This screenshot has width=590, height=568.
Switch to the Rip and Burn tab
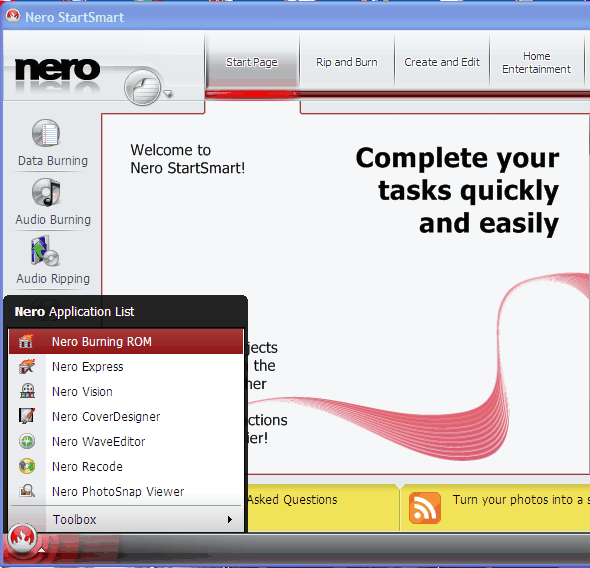pos(347,62)
